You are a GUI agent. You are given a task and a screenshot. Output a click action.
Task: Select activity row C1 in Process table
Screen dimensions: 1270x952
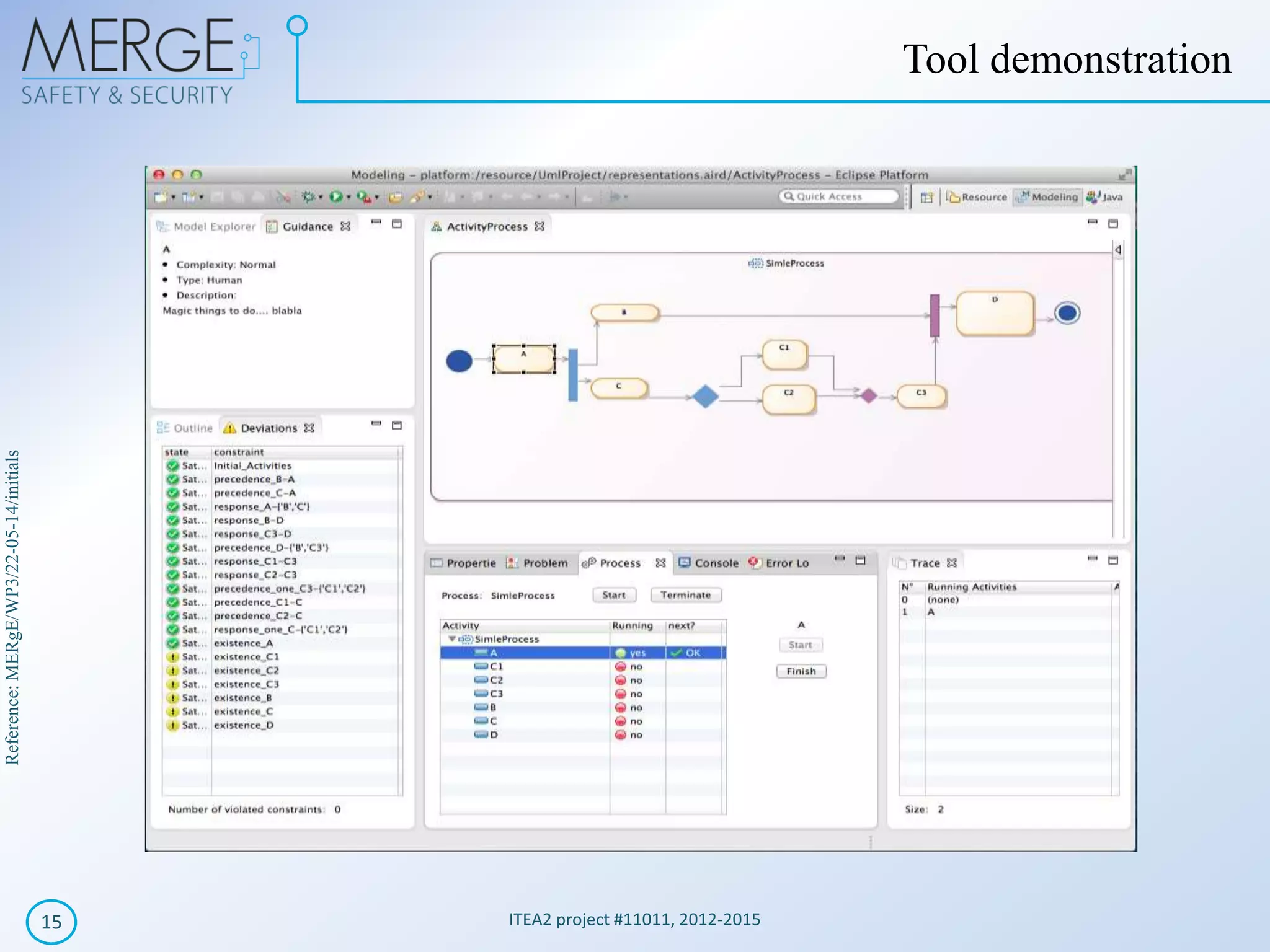coord(583,666)
